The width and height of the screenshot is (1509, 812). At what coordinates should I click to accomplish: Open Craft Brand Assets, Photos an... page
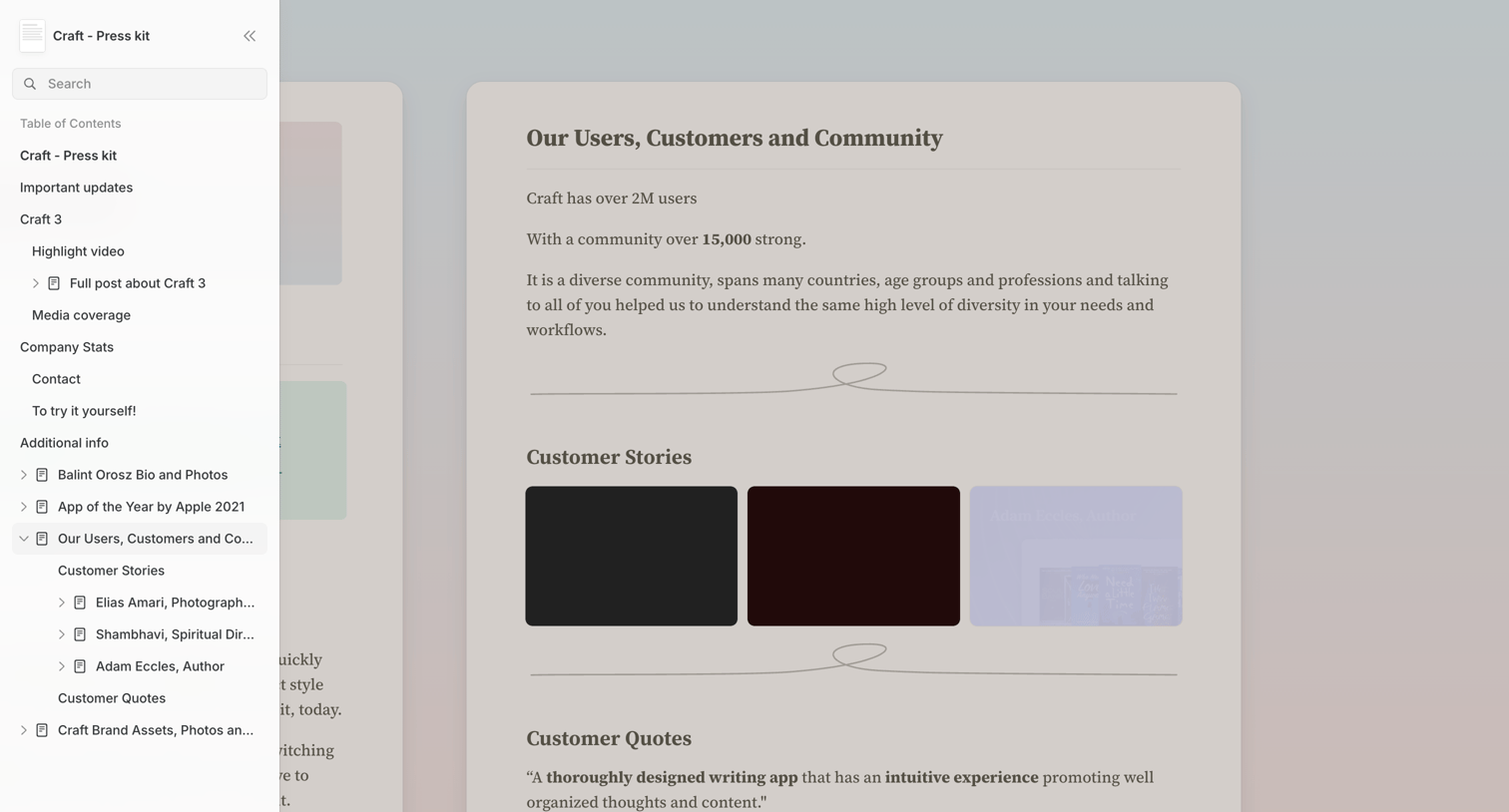click(x=156, y=730)
